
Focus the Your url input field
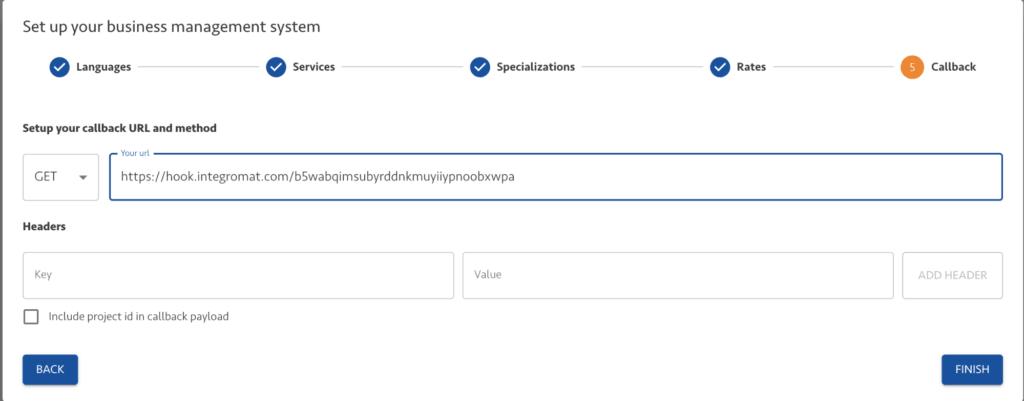(x=555, y=176)
